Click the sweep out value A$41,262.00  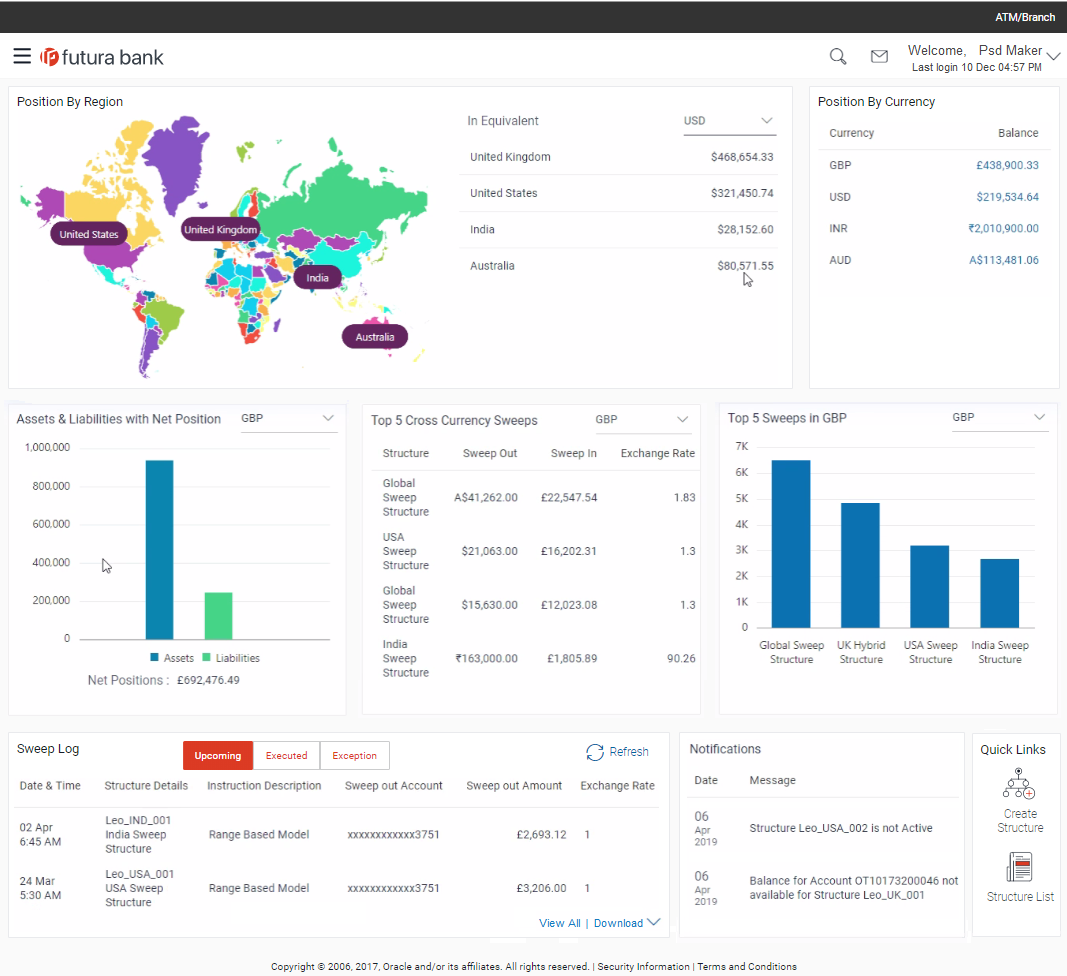pyautogui.click(x=486, y=498)
